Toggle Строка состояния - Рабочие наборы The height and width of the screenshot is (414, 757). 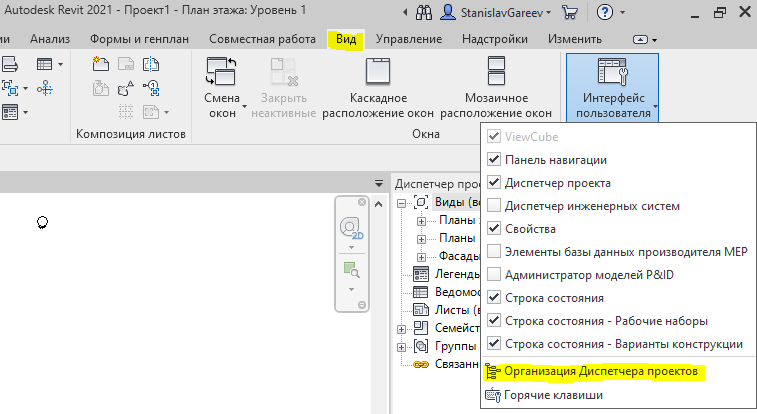tap(493, 320)
